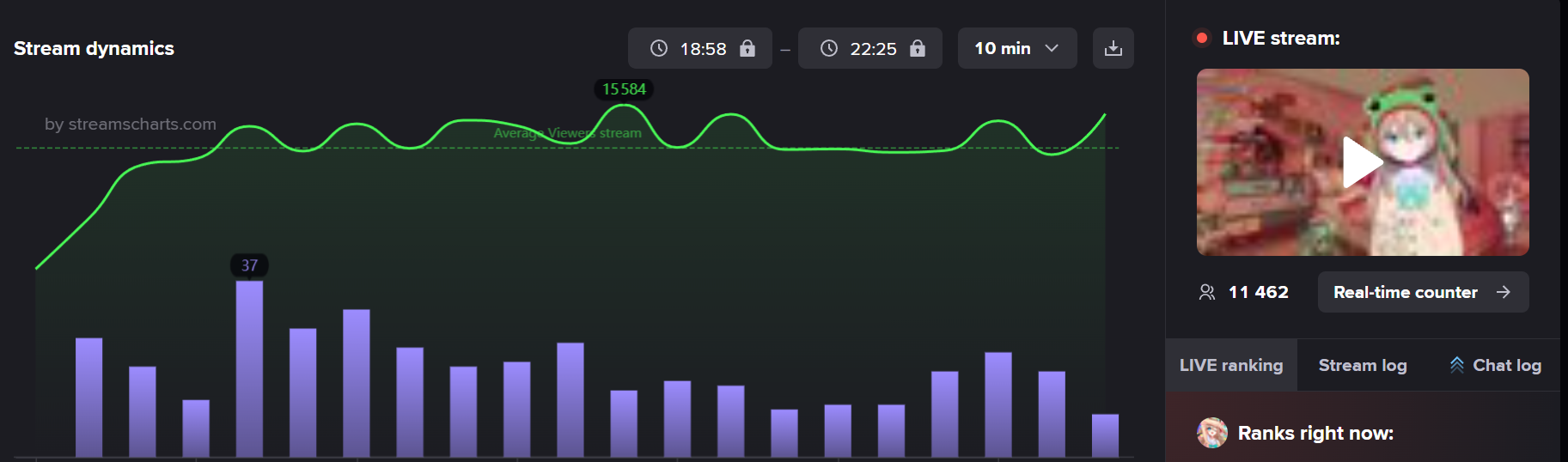Click the 'LIVE stream:' heading
The width and height of the screenshot is (1568, 462).
[1281, 38]
